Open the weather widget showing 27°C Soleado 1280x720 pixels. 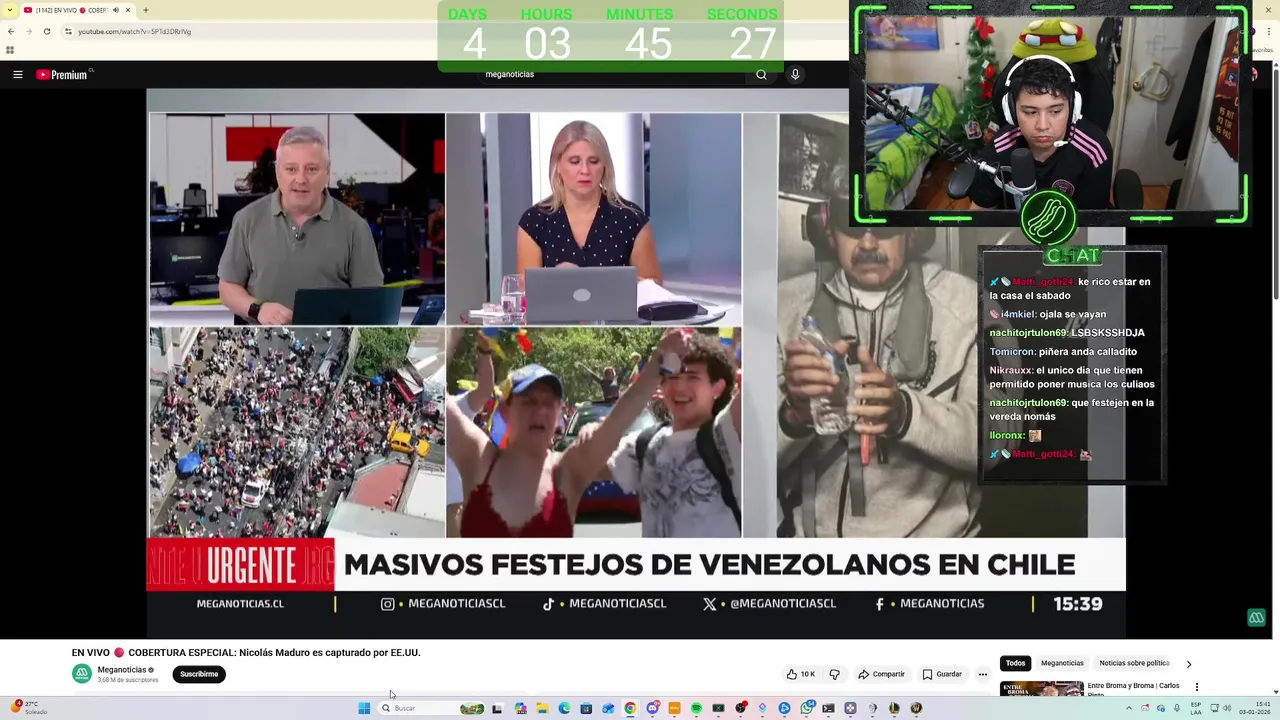pos(30,708)
